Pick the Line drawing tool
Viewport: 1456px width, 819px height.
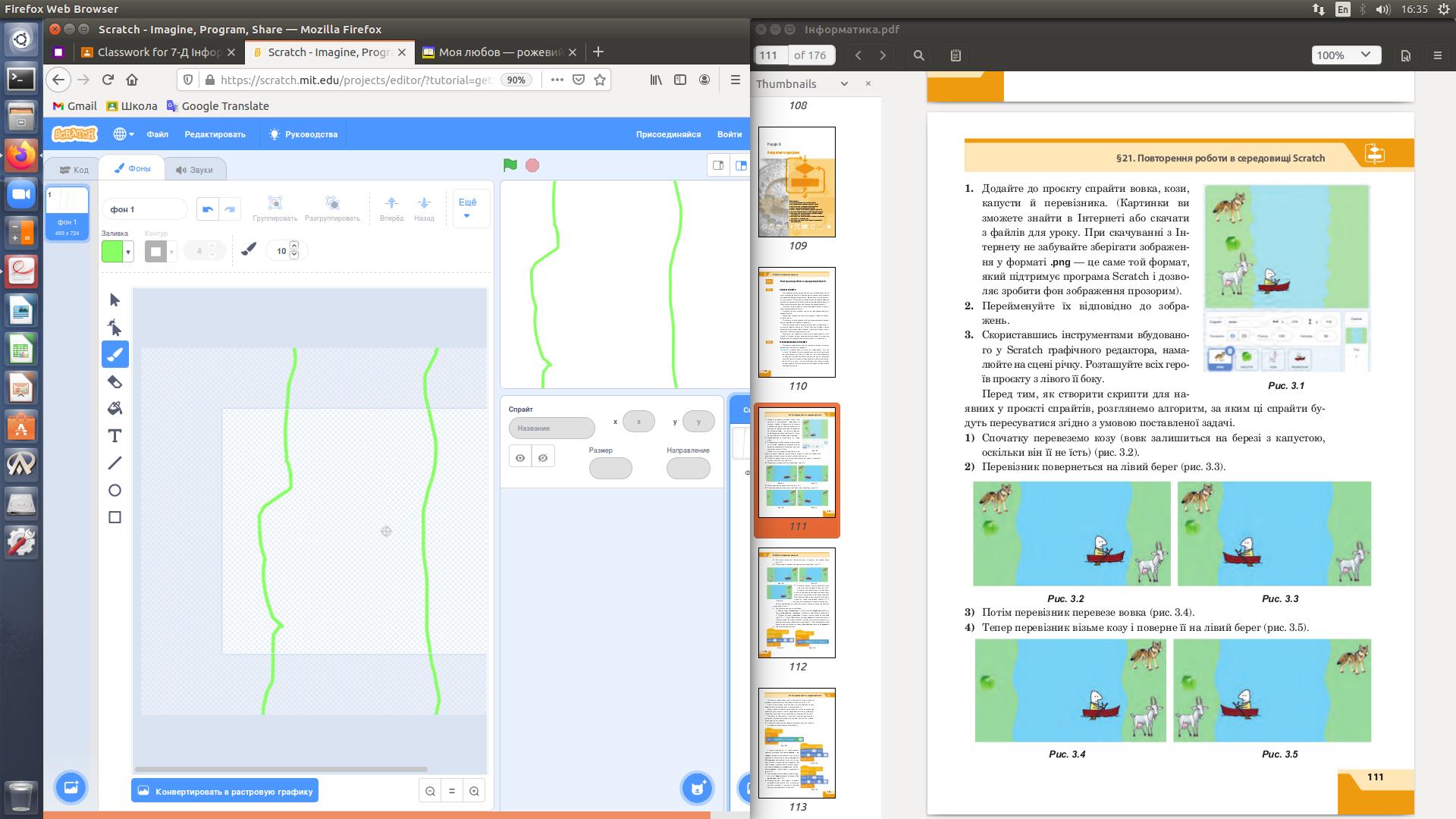[x=115, y=463]
